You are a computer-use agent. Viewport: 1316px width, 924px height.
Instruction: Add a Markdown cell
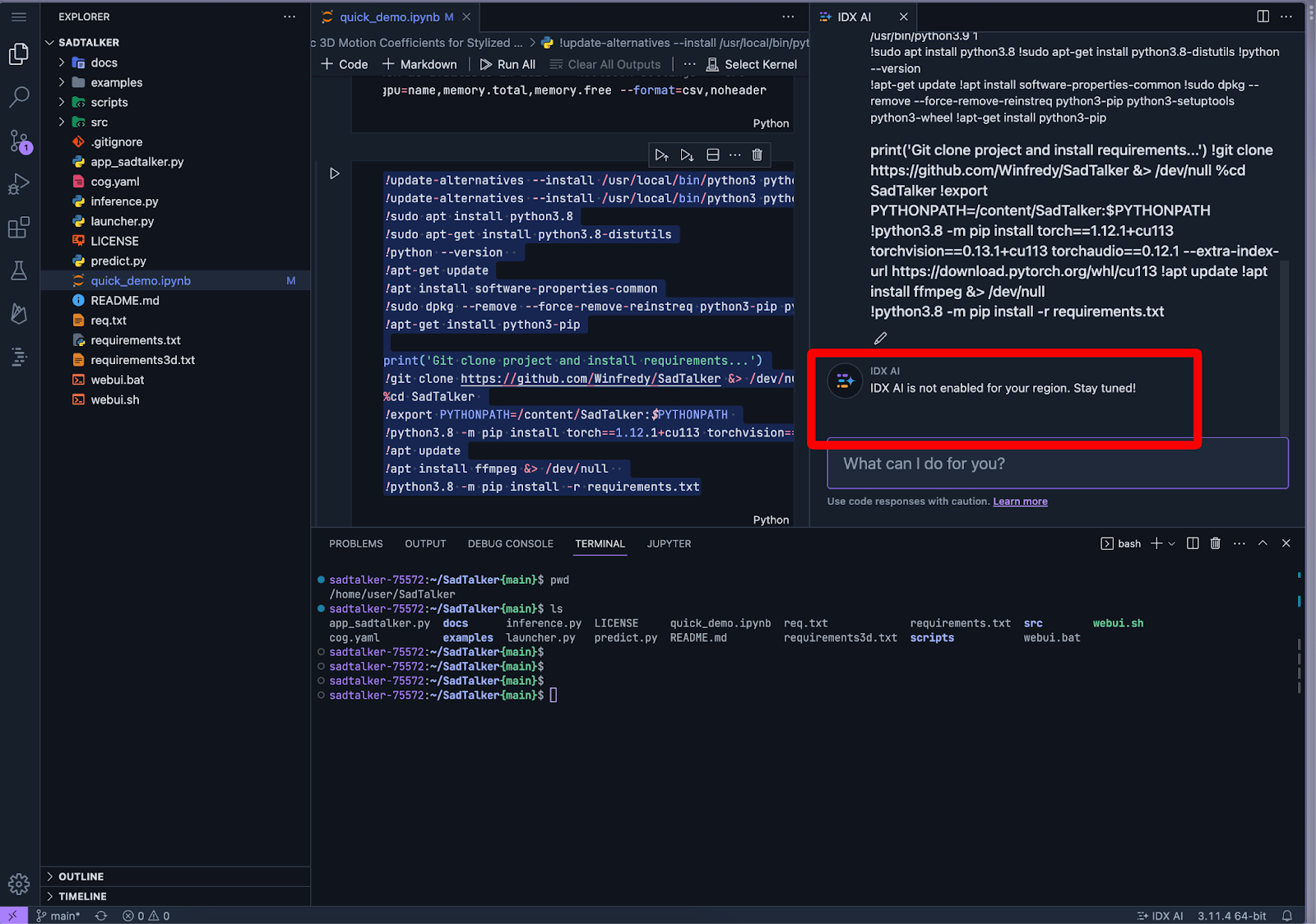419,64
